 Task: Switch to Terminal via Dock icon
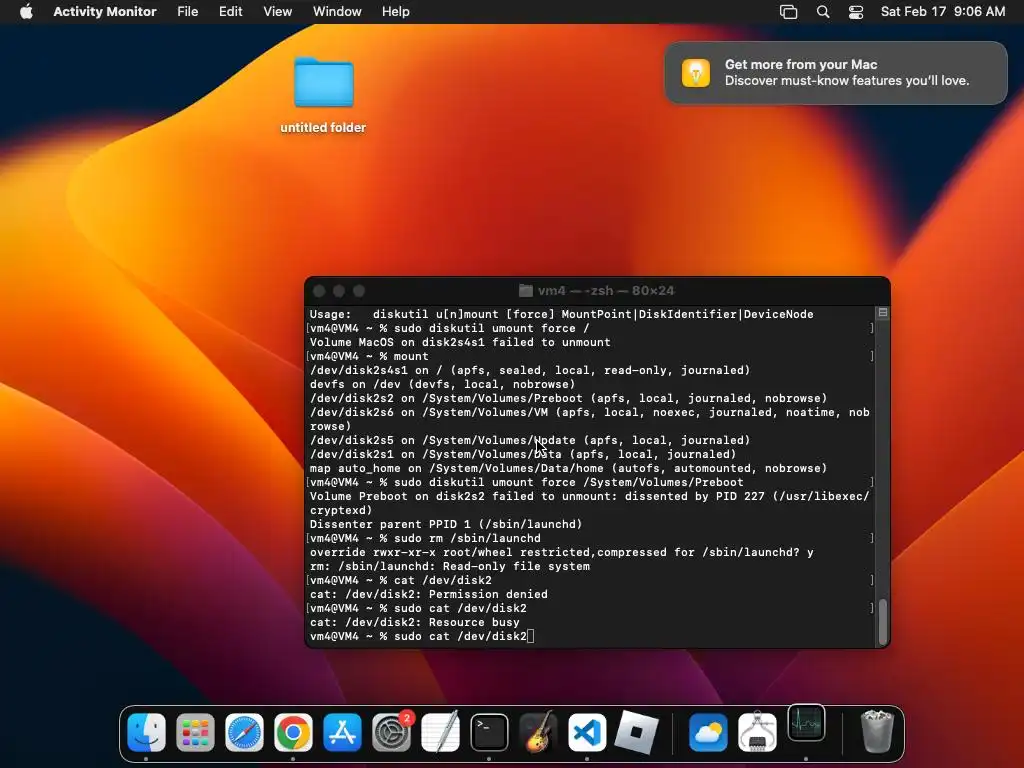tap(490, 732)
